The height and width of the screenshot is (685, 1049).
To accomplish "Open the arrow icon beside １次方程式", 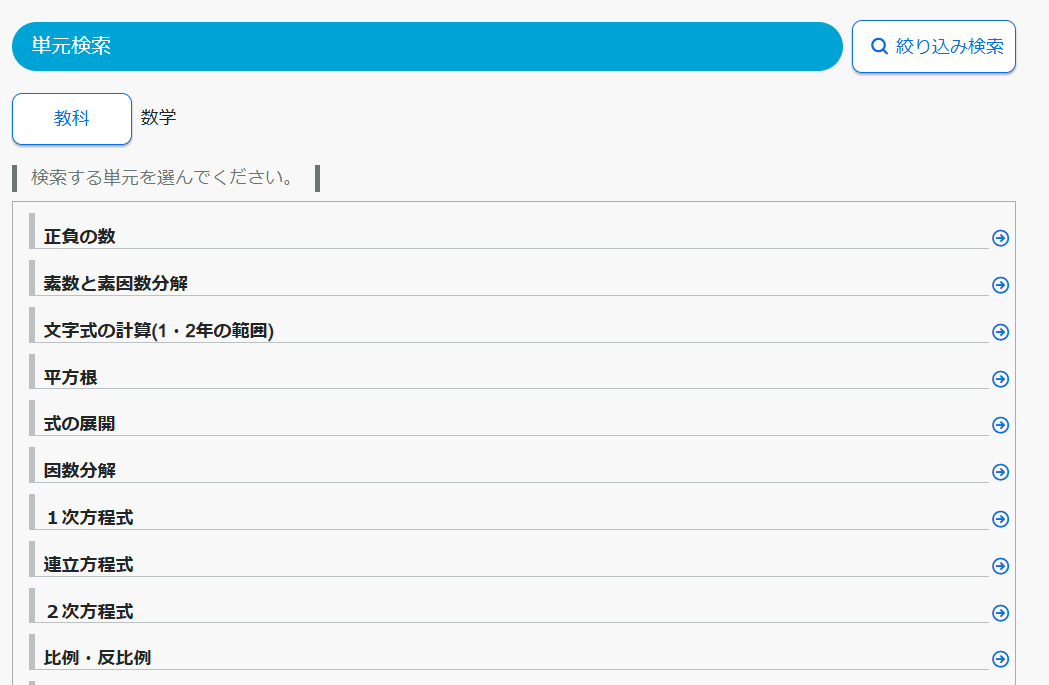I will [x=1000, y=519].
